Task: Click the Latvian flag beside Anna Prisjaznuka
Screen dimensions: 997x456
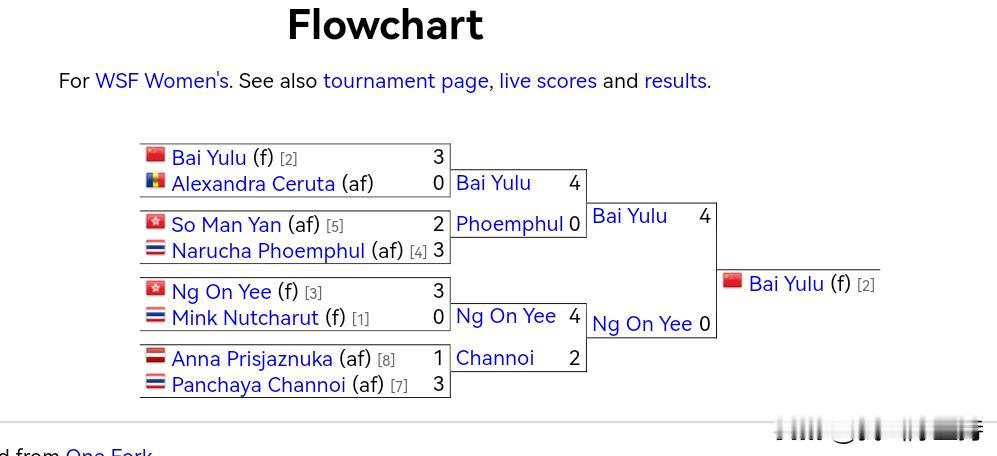Action: pyautogui.click(x=155, y=357)
